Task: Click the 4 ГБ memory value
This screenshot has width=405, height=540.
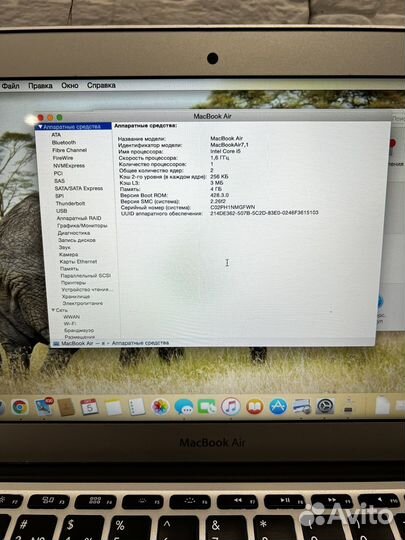Action: (x=216, y=189)
